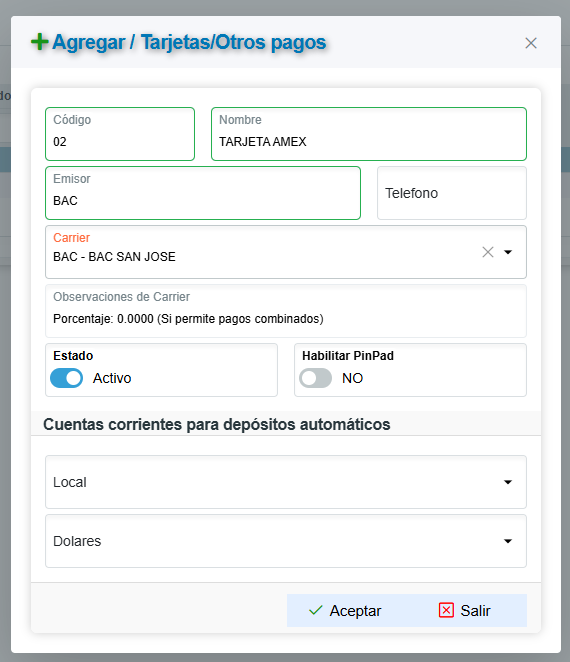Click the red X icon on Salir
This screenshot has height=662, width=570.
click(x=446, y=610)
